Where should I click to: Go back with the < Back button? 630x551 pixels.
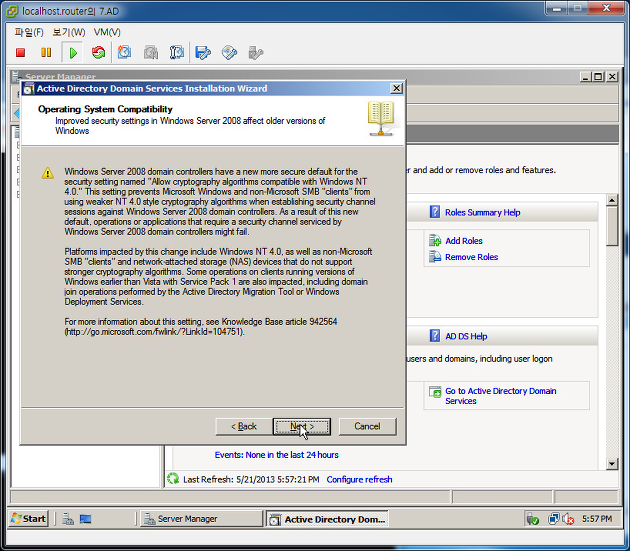point(243,426)
